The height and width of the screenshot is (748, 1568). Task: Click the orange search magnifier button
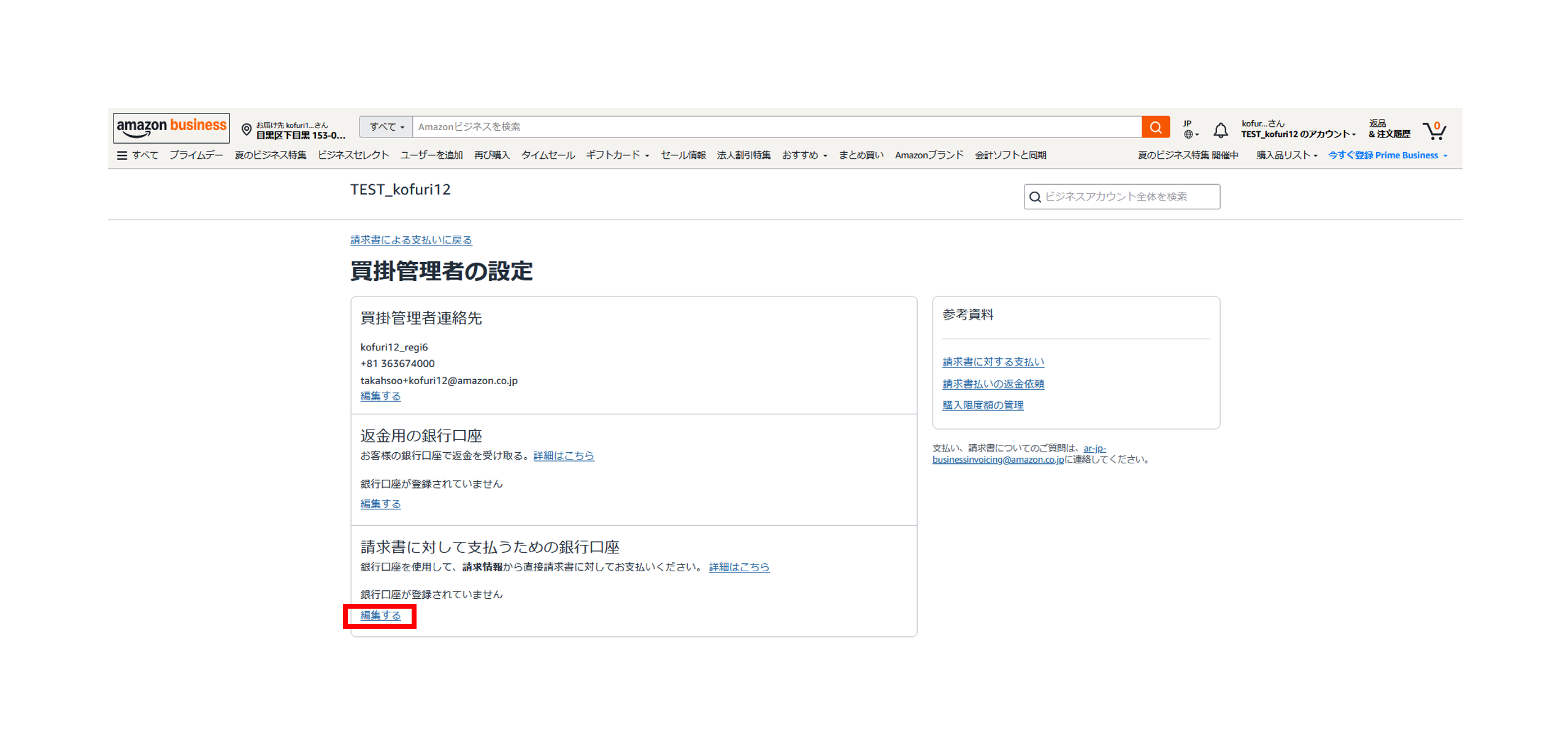point(1155,127)
